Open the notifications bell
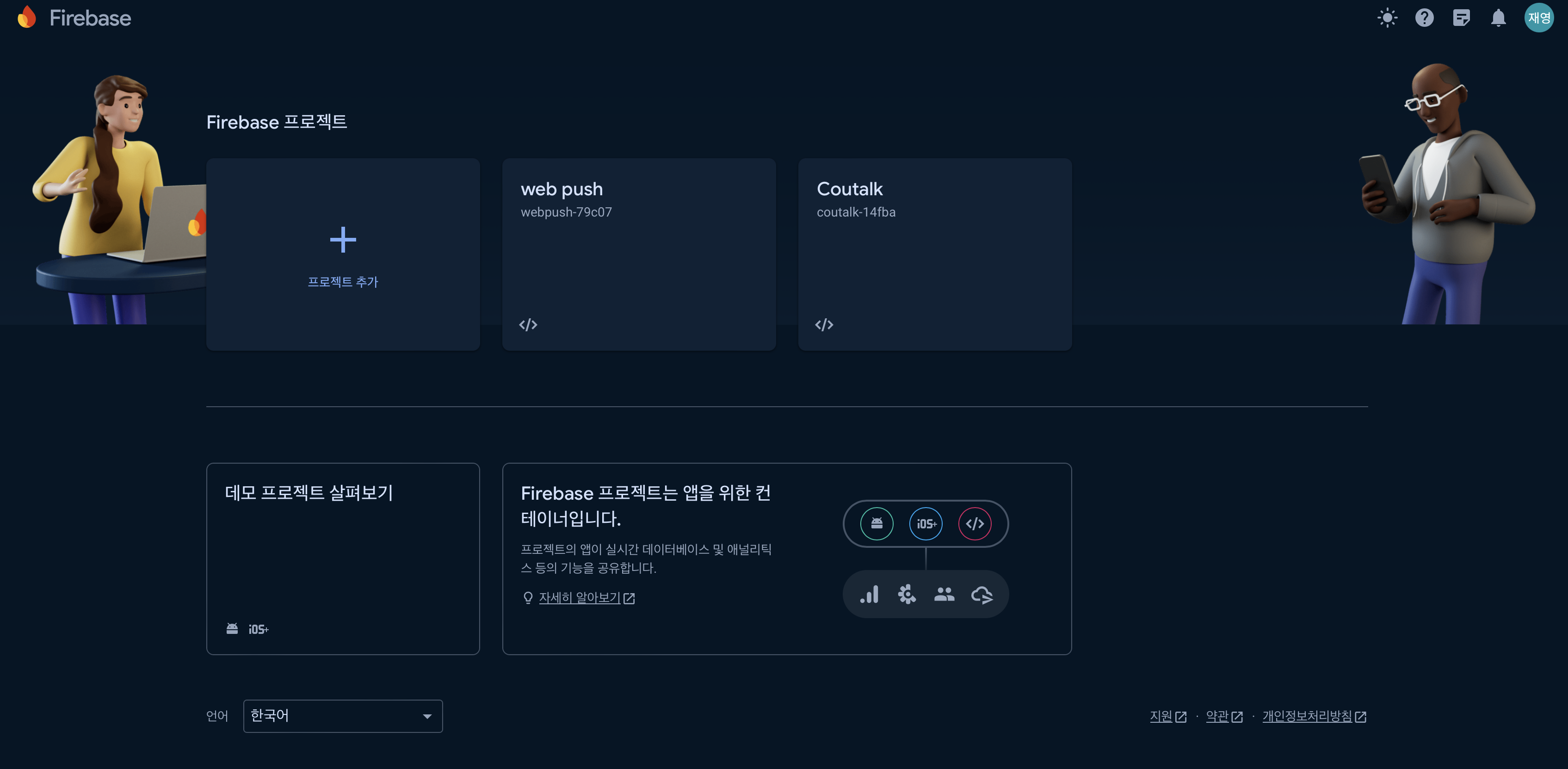 pyautogui.click(x=1499, y=18)
